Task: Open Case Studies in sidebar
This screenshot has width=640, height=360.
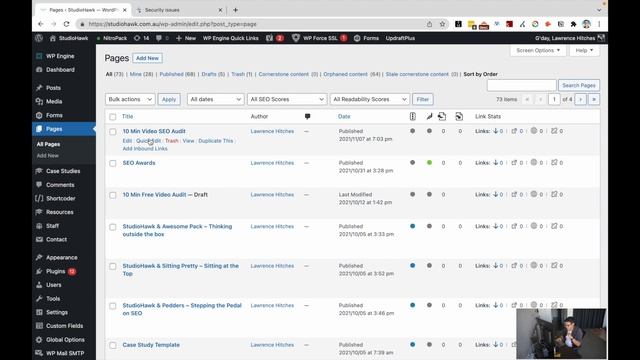Action: (63, 171)
